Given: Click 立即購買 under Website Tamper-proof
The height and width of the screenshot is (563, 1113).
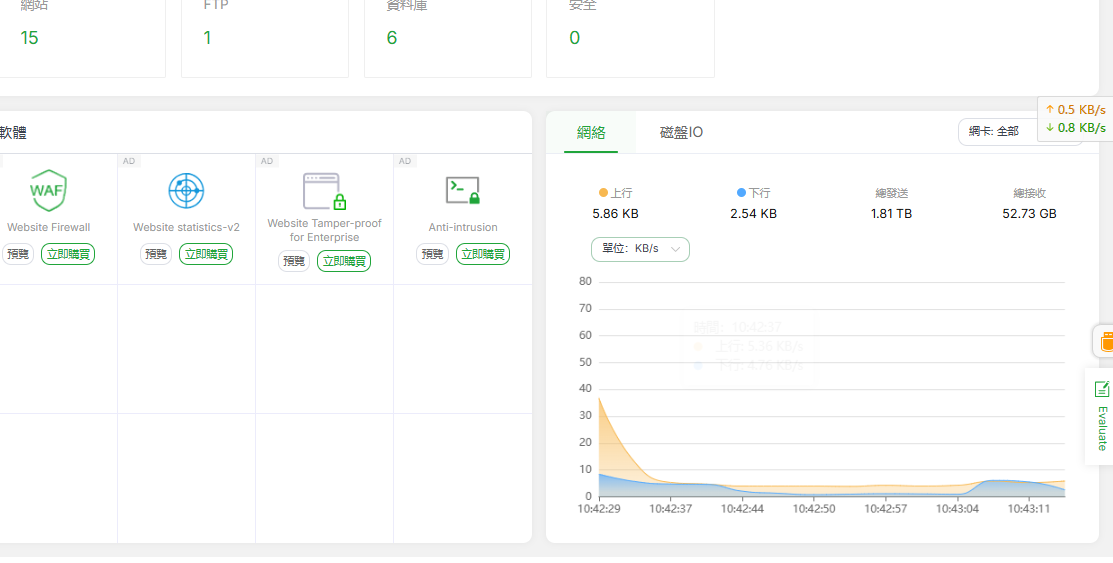Looking at the screenshot, I should point(344,261).
